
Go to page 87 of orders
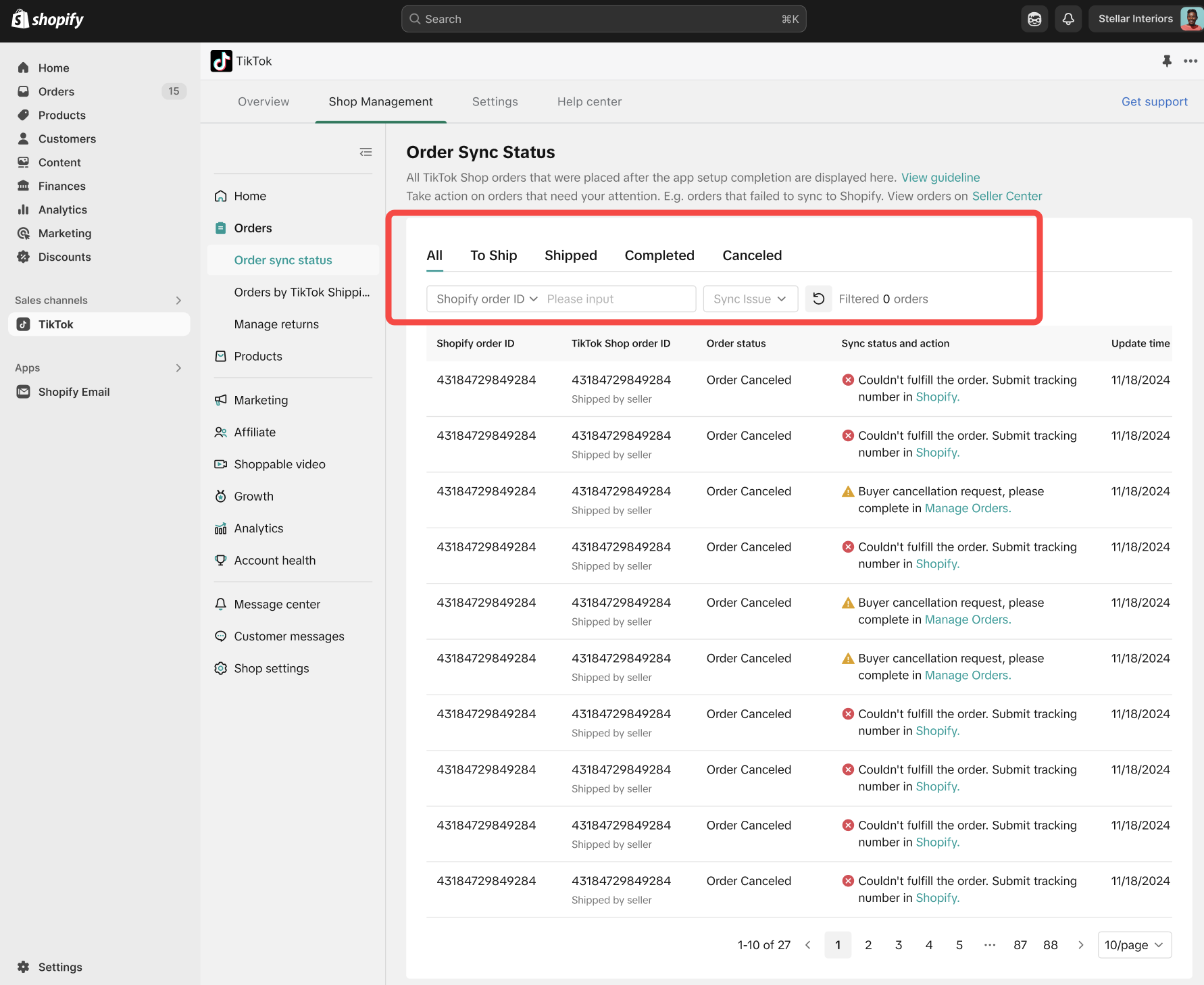[1020, 945]
